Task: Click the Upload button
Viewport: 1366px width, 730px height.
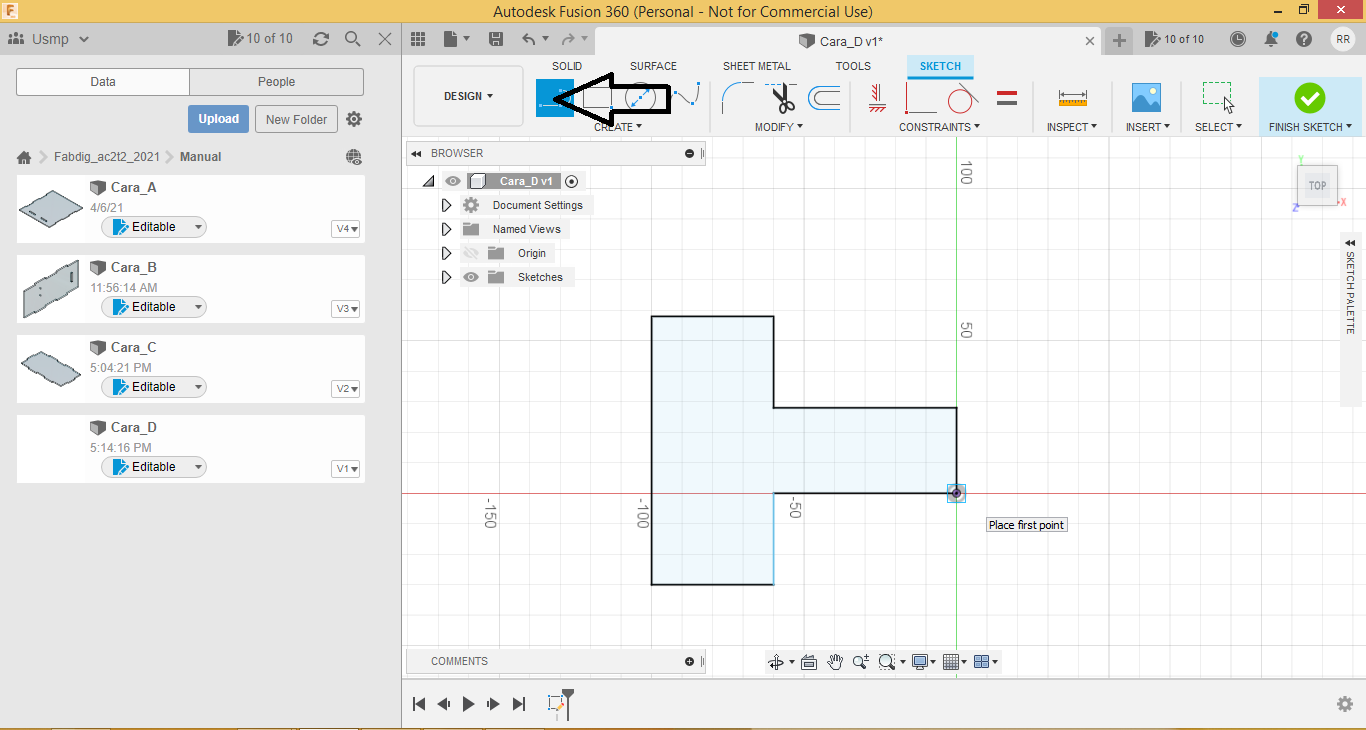Action: [x=218, y=119]
